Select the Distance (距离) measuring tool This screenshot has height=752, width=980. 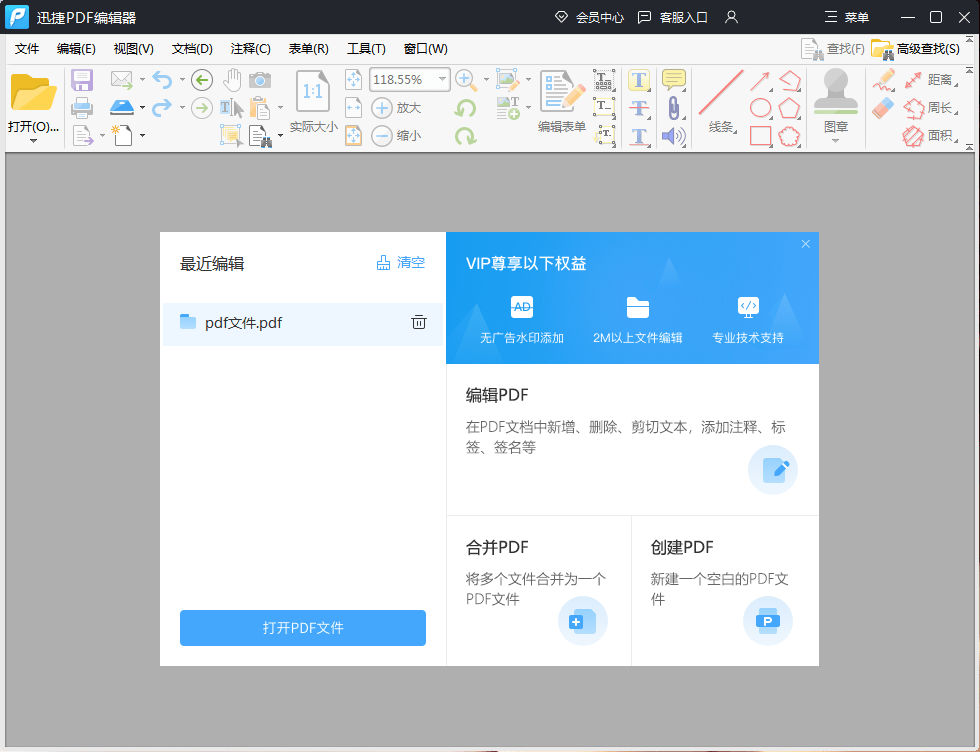(x=930, y=79)
